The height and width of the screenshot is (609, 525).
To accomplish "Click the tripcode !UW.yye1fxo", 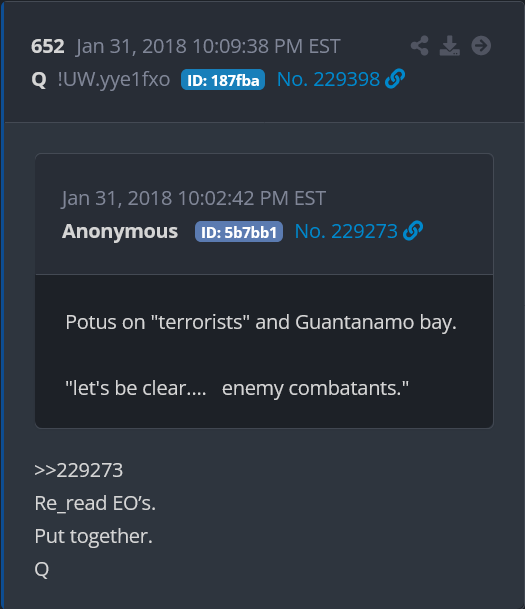I will (114, 80).
